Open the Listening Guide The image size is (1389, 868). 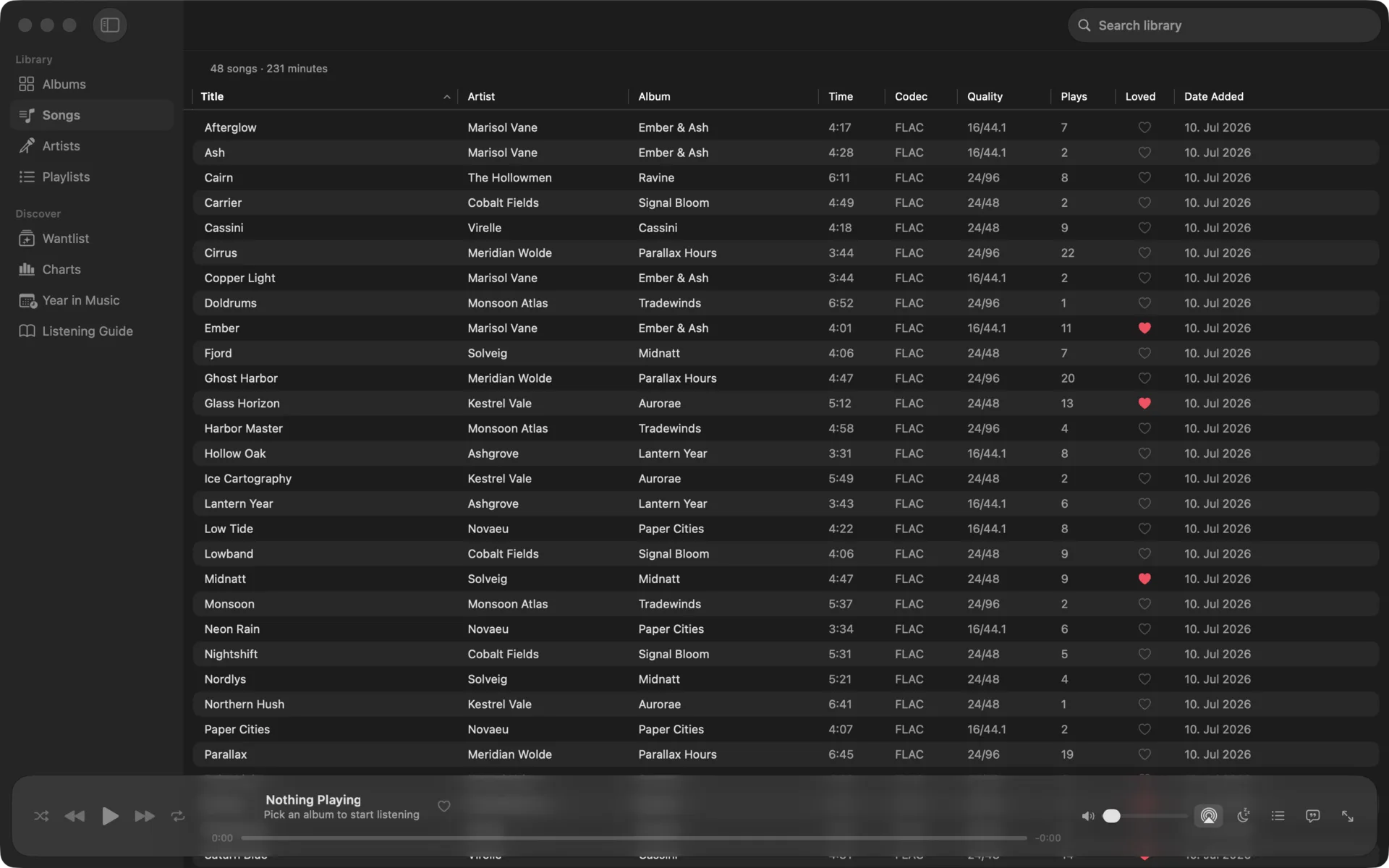tap(92, 331)
